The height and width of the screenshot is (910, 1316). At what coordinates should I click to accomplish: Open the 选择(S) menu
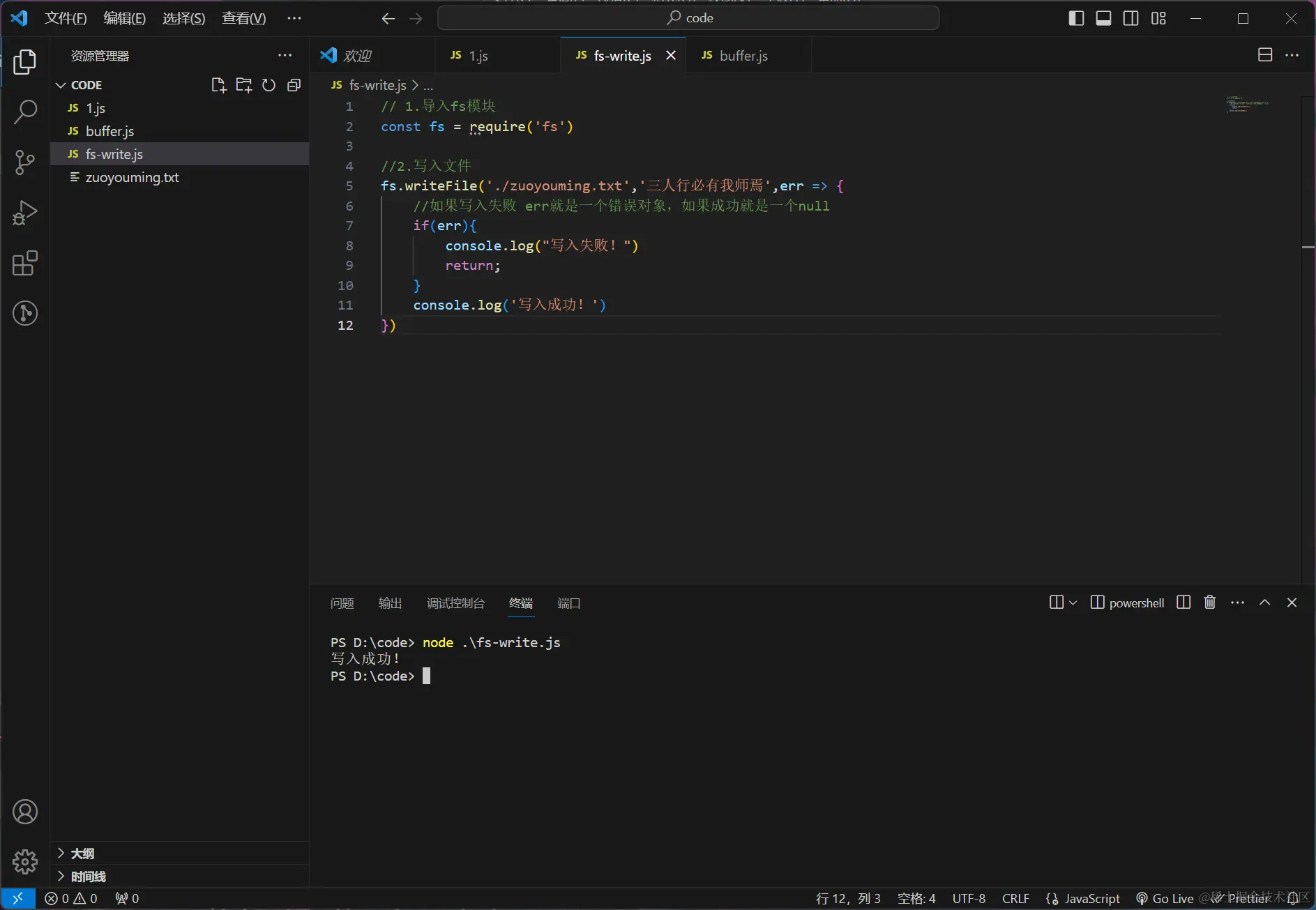(x=184, y=18)
